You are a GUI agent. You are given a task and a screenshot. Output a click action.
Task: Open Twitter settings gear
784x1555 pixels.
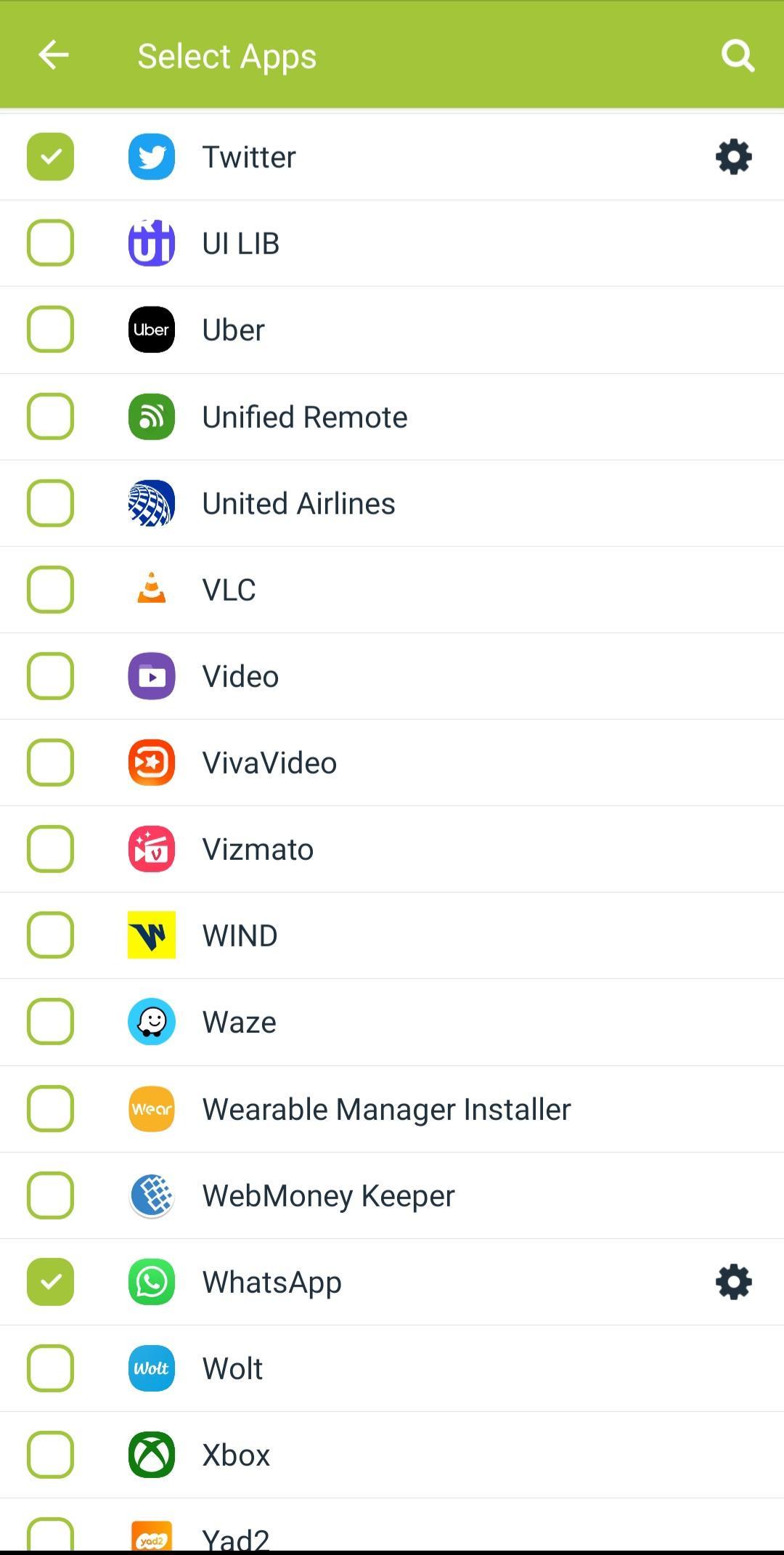click(x=733, y=157)
